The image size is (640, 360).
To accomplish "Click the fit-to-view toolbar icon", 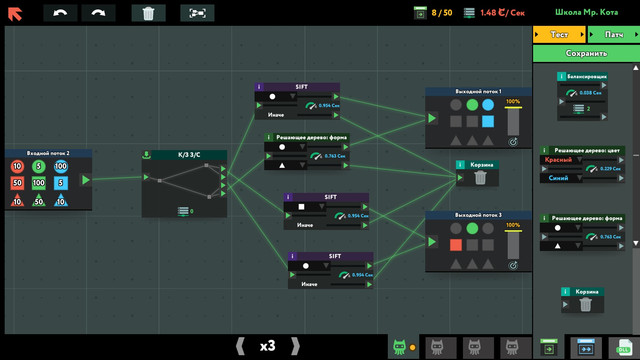I will (x=197, y=13).
